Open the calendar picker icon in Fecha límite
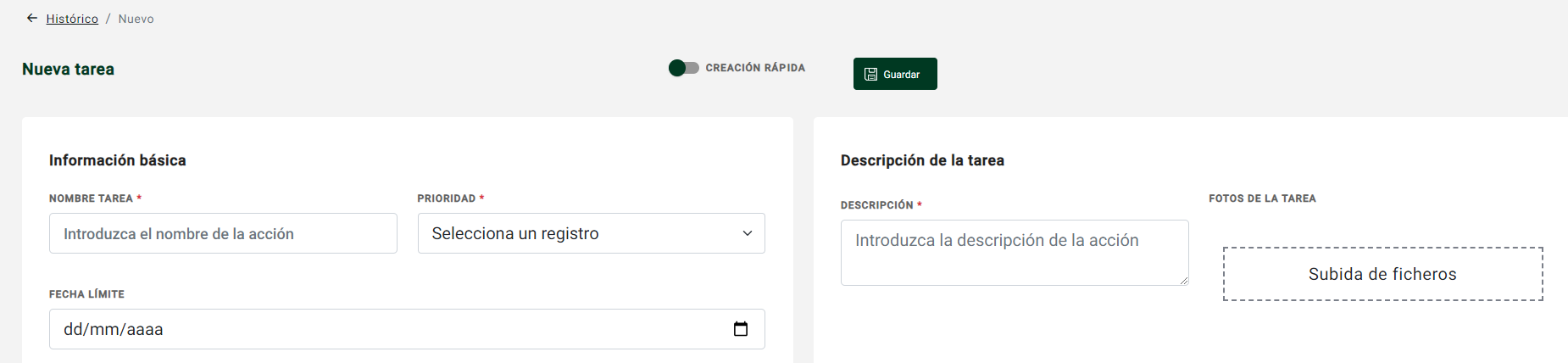This screenshot has width=1568, height=363. (741, 329)
